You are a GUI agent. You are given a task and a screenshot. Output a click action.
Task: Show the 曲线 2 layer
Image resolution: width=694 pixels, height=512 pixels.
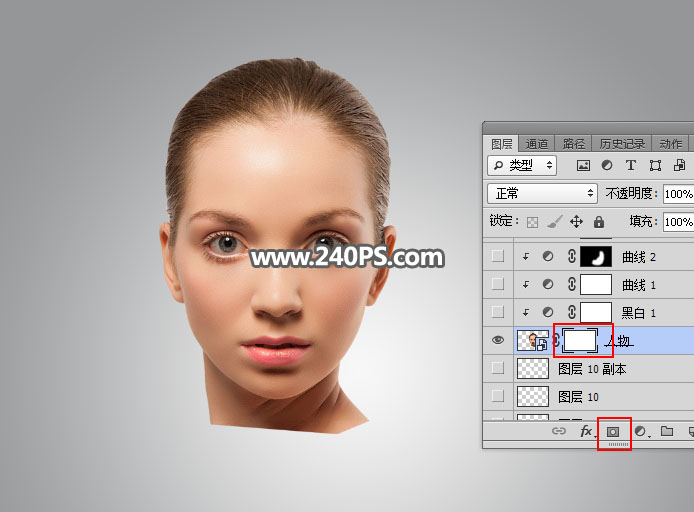click(497, 257)
